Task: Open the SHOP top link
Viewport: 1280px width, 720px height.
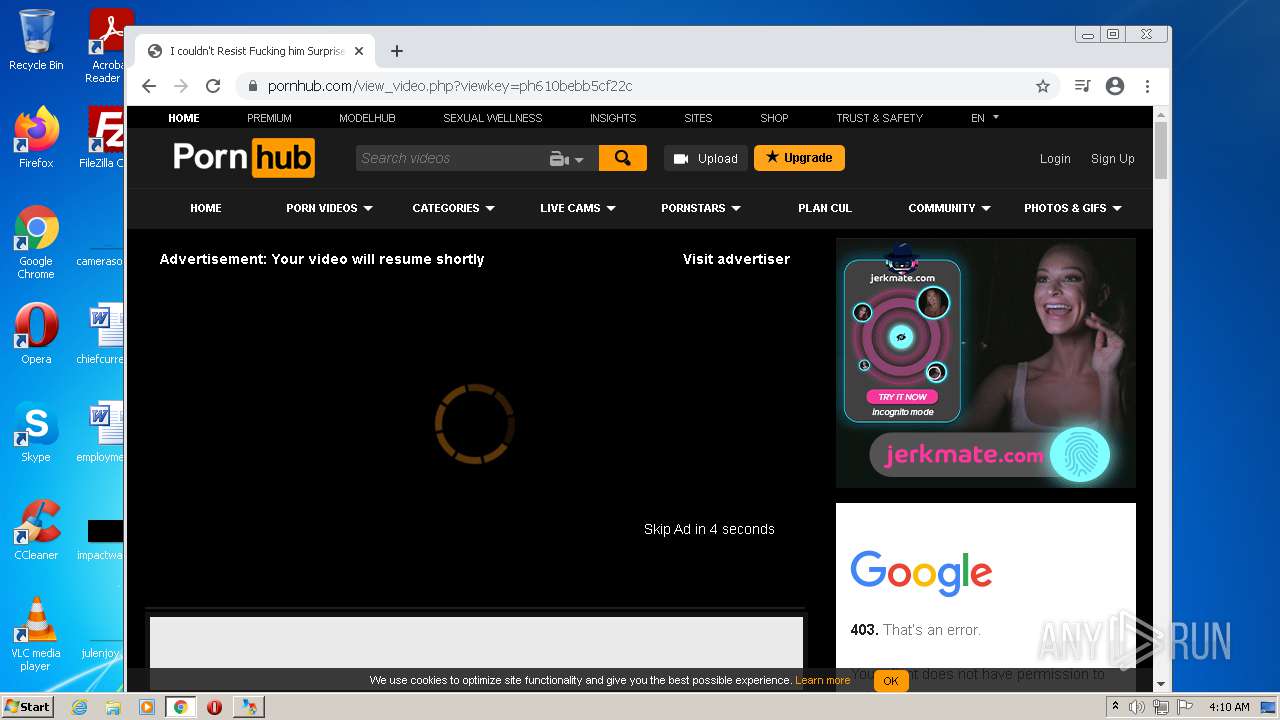Action: [774, 118]
